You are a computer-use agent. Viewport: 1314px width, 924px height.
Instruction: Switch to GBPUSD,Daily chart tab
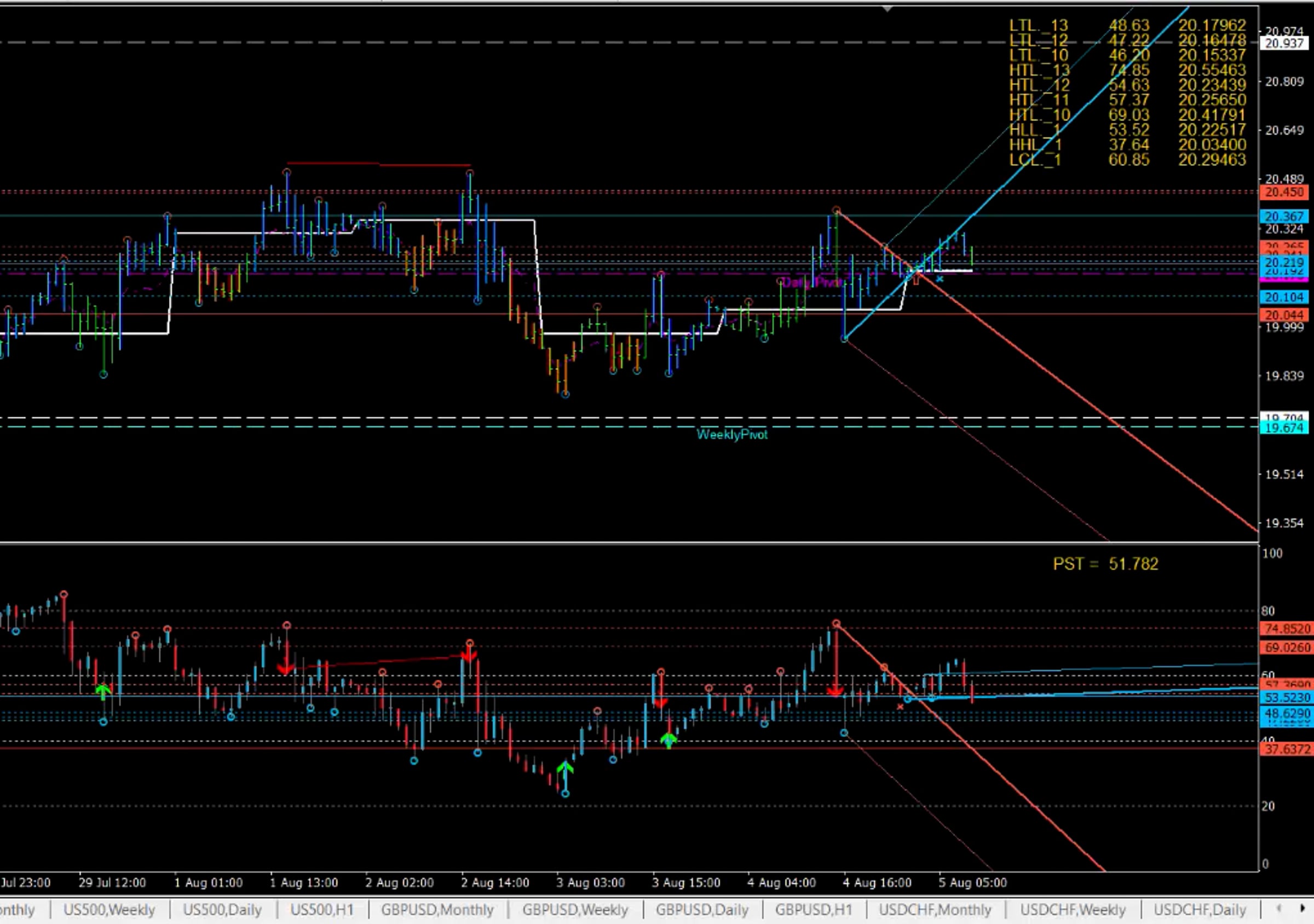(x=702, y=910)
